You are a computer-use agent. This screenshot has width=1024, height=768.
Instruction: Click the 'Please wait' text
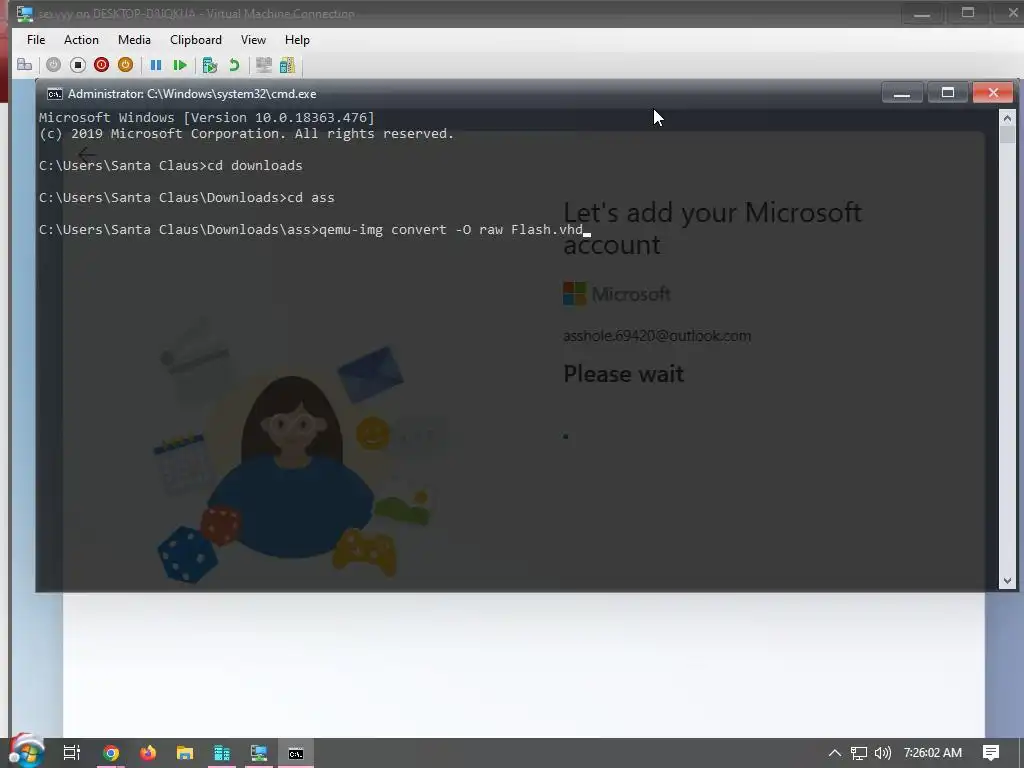(624, 374)
